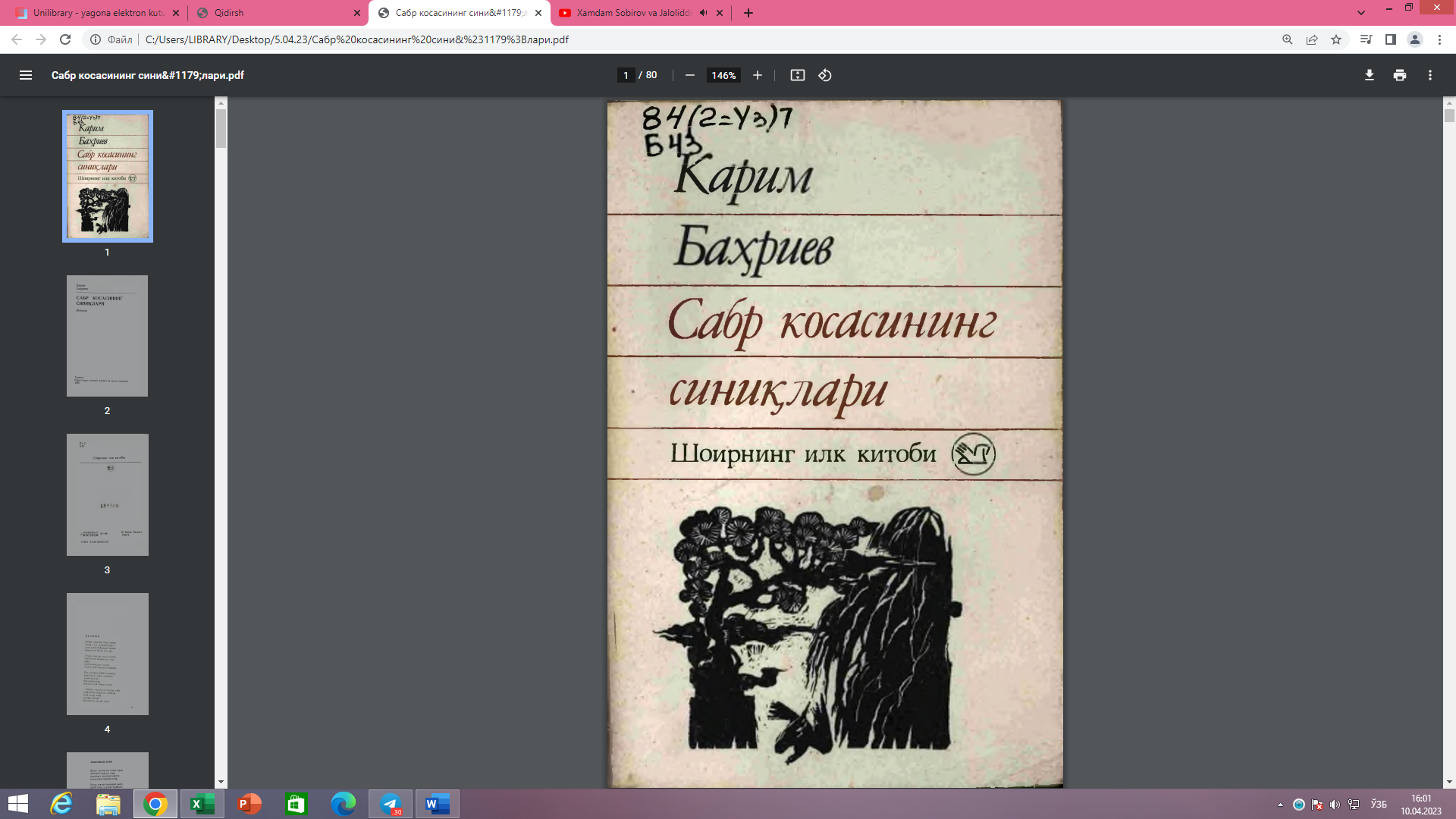The image size is (1456, 819).
Task: Open the browser side panel
Action: tap(1391, 39)
